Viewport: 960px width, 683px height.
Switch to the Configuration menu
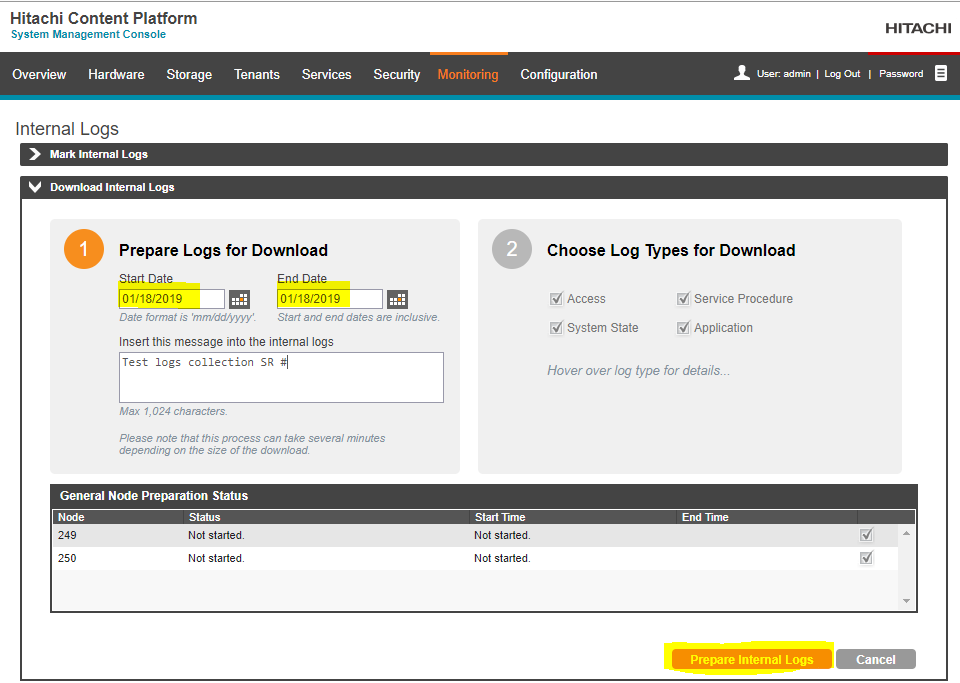(x=558, y=75)
